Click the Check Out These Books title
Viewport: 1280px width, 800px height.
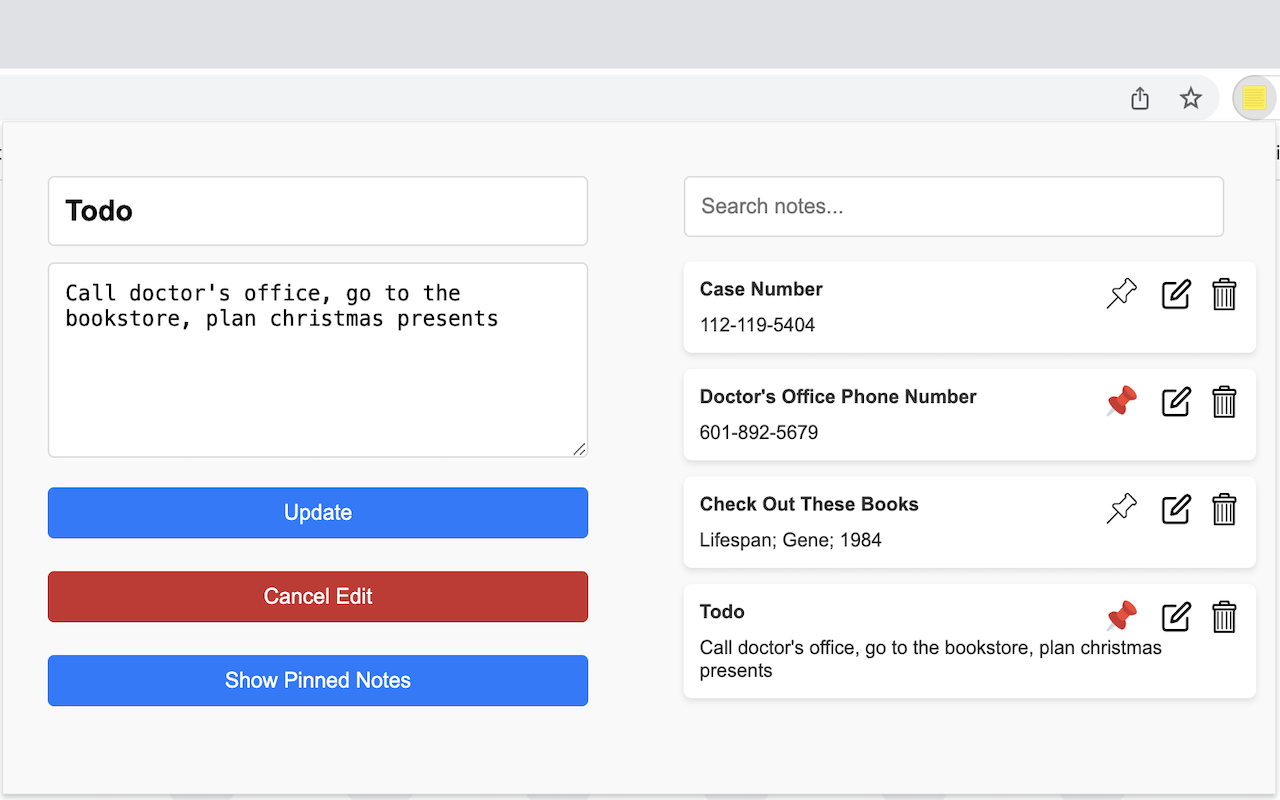click(809, 504)
